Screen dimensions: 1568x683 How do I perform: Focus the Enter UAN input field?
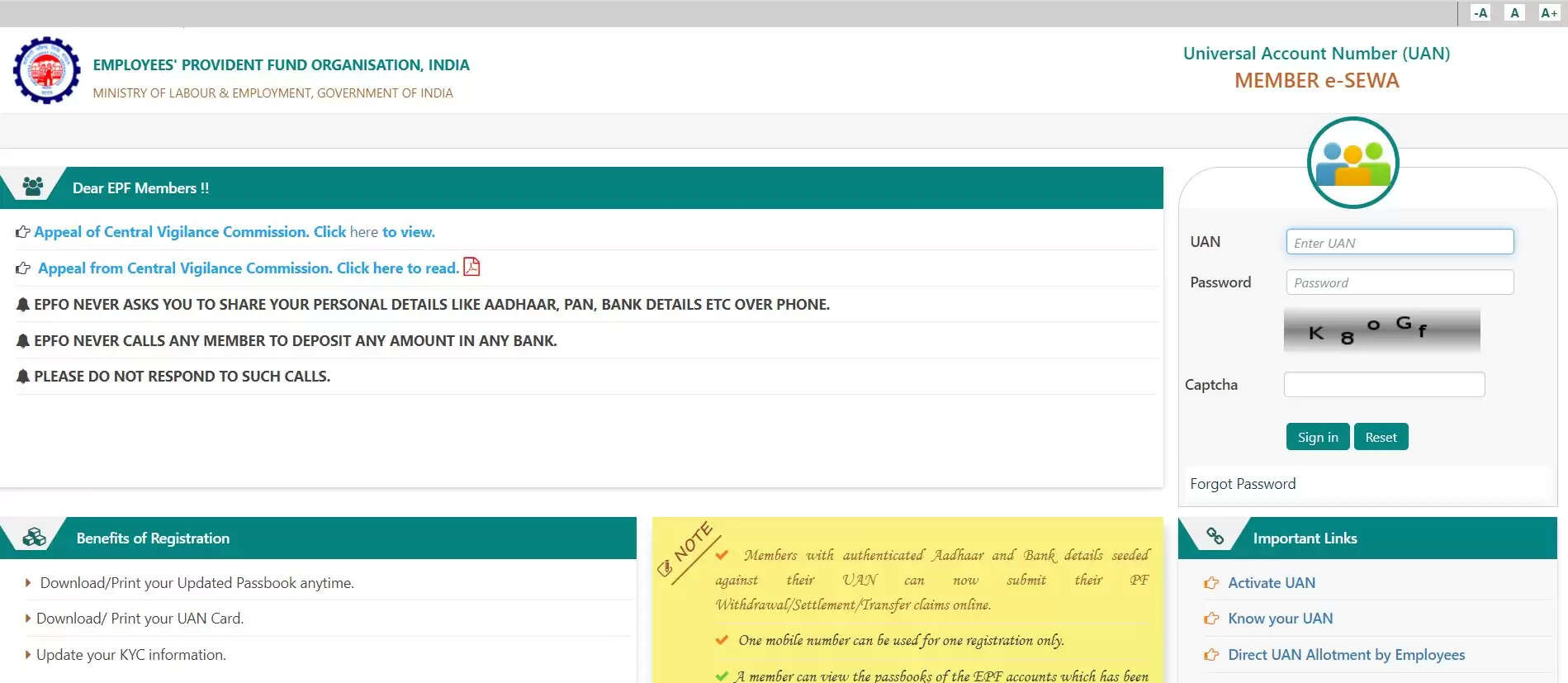pyautogui.click(x=1400, y=242)
